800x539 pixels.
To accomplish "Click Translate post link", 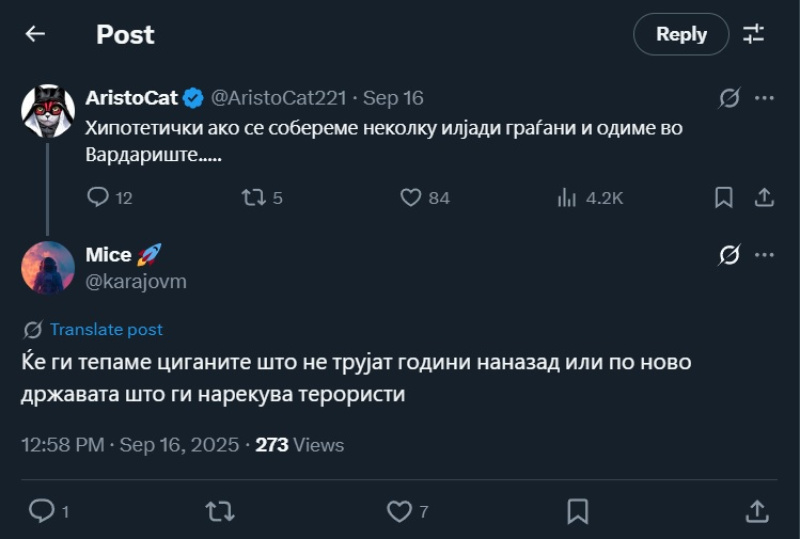I will (106, 329).
